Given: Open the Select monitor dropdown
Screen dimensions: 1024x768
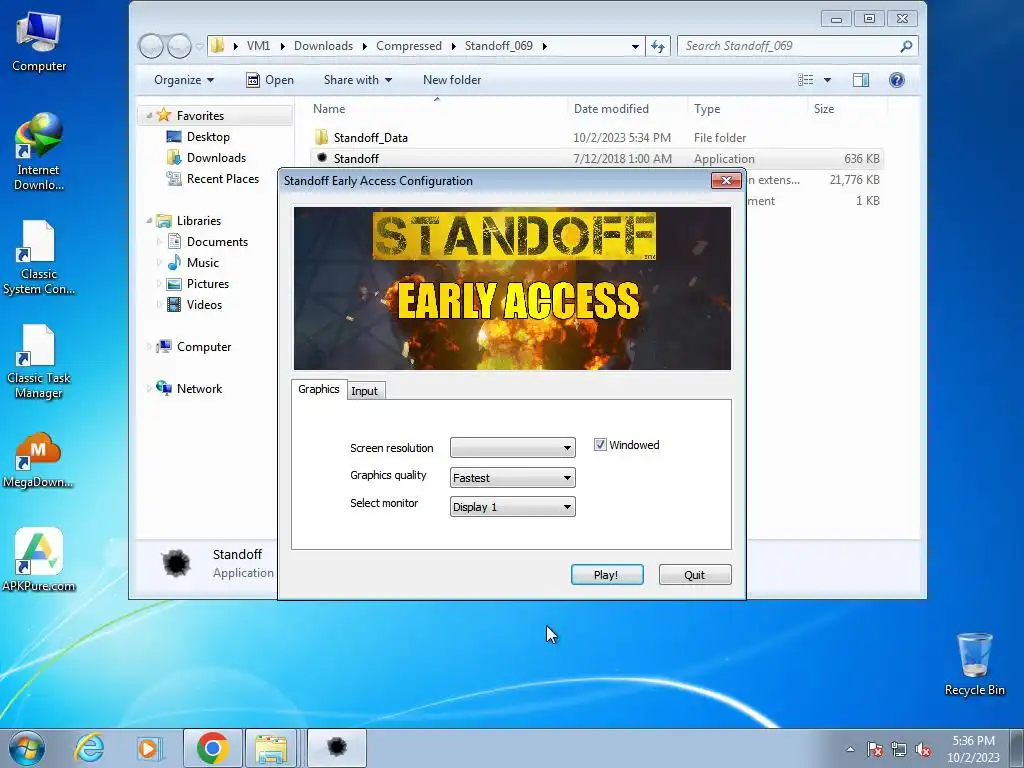Looking at the screenshot, I should click(x=513, y=507).
